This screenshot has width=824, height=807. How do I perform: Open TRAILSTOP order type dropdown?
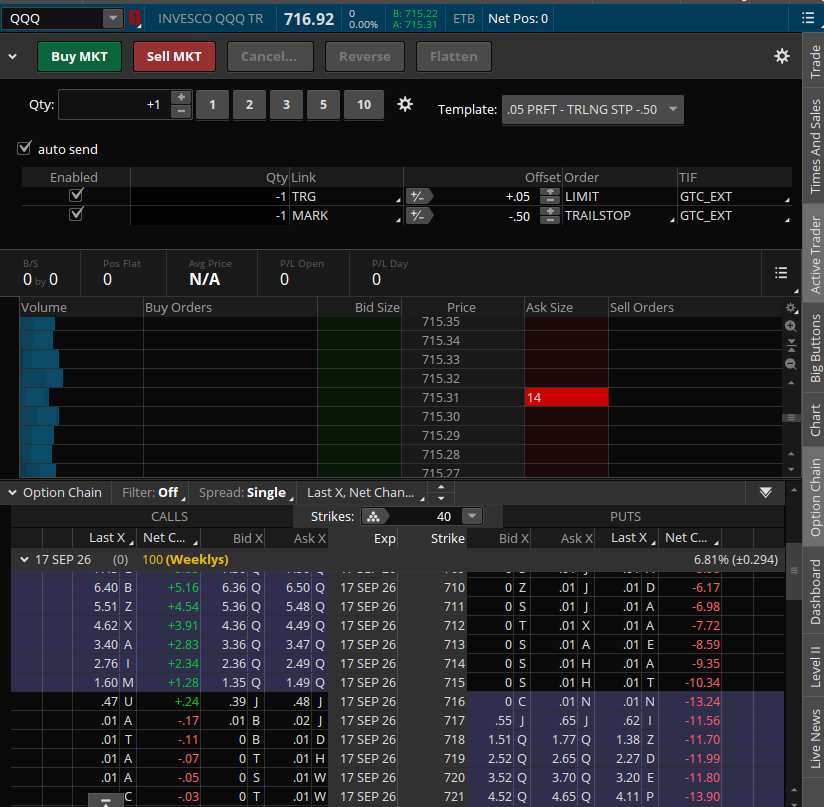pos(619,215)
